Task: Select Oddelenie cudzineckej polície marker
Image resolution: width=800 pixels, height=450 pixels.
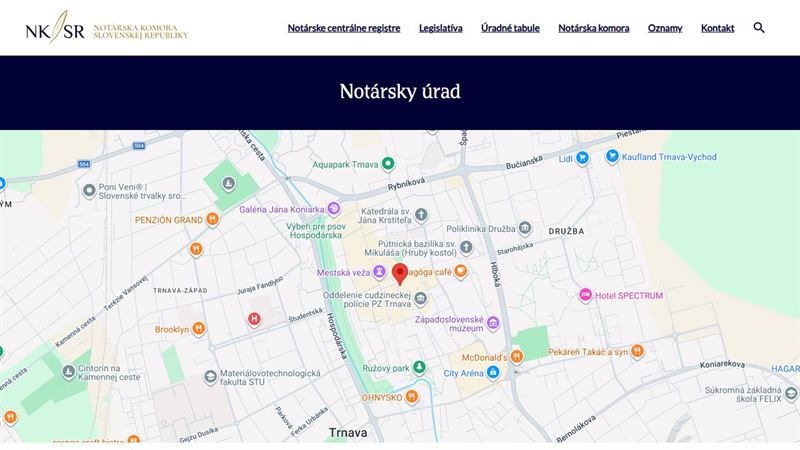Action: 420,298
